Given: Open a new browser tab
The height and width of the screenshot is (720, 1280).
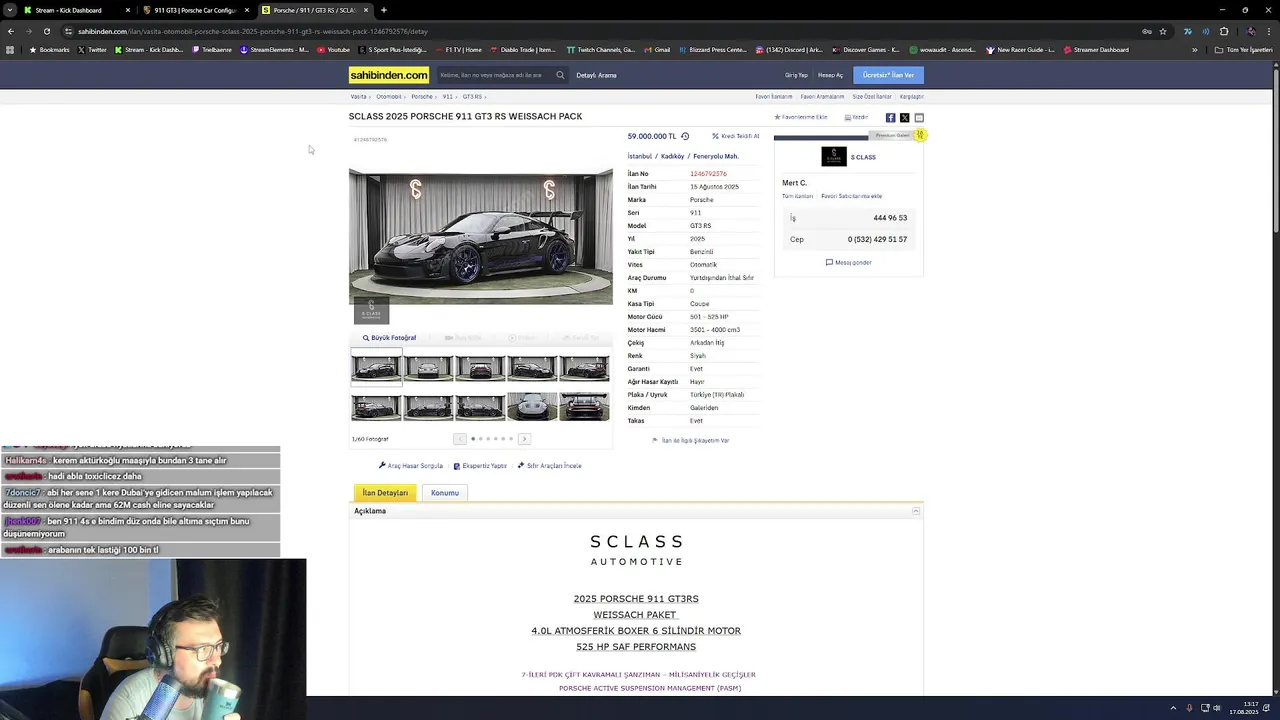Looking at the screenshot, I should tap(384, 10).
